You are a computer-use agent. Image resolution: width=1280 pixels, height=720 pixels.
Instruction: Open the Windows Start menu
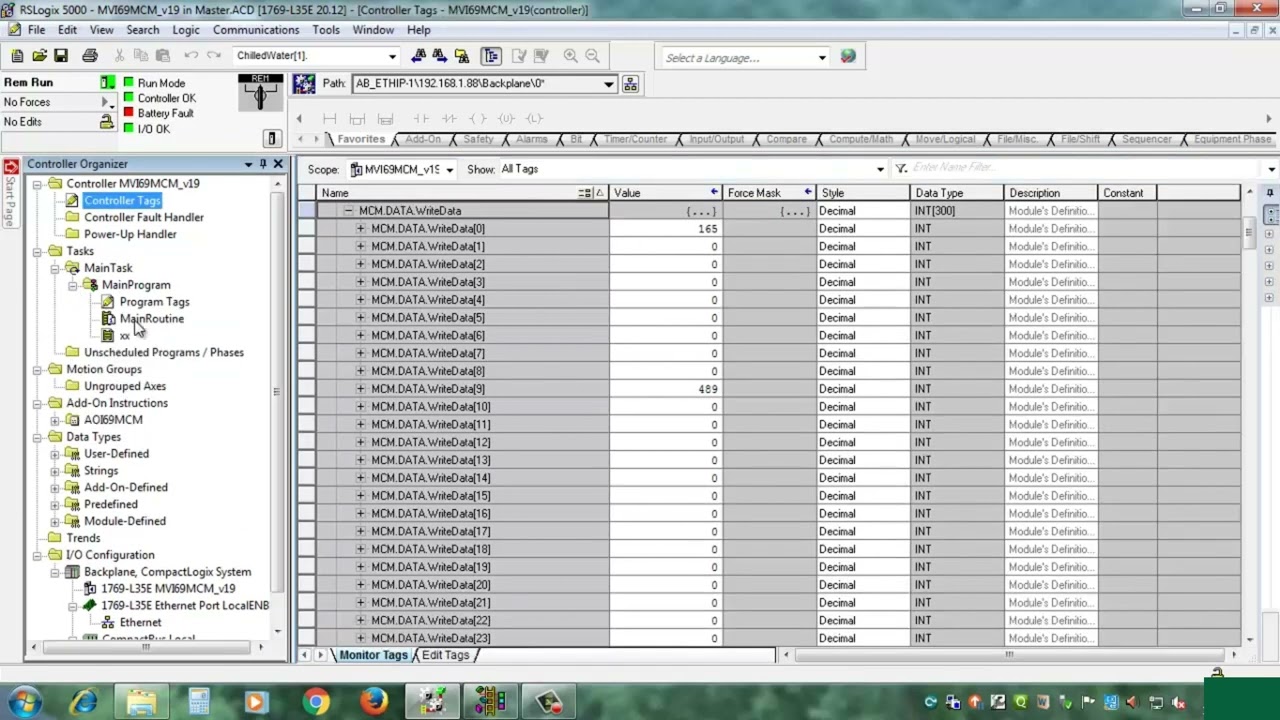pyautogui.click(x=24, y=702)
